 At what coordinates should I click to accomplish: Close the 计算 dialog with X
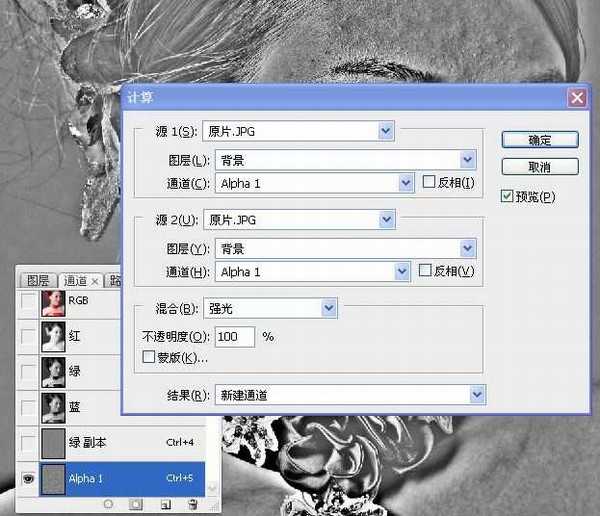tap(576, 97)
